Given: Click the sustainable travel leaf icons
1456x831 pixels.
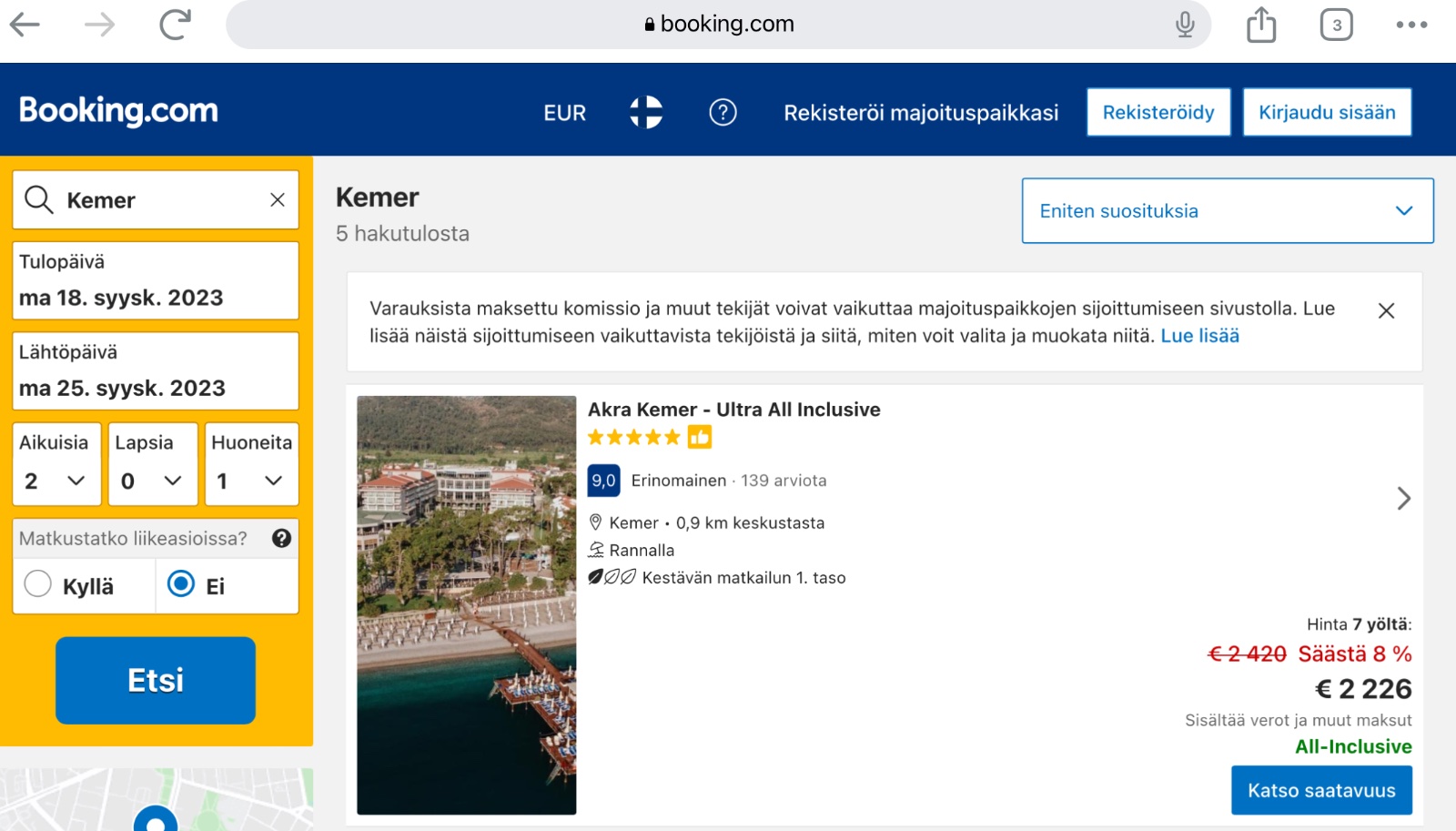Looking at the screenshot, I should (x=612, y=577).
